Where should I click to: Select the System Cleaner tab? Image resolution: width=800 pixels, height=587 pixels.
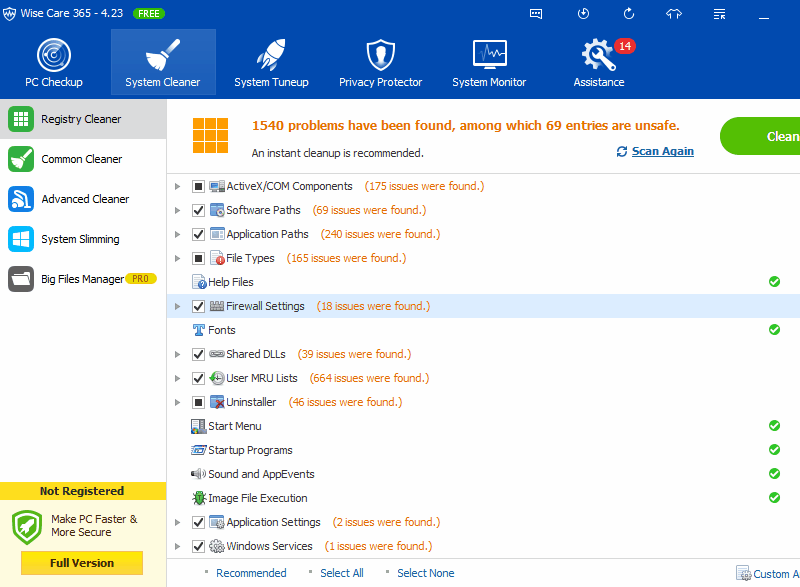[x=163, y=62]
